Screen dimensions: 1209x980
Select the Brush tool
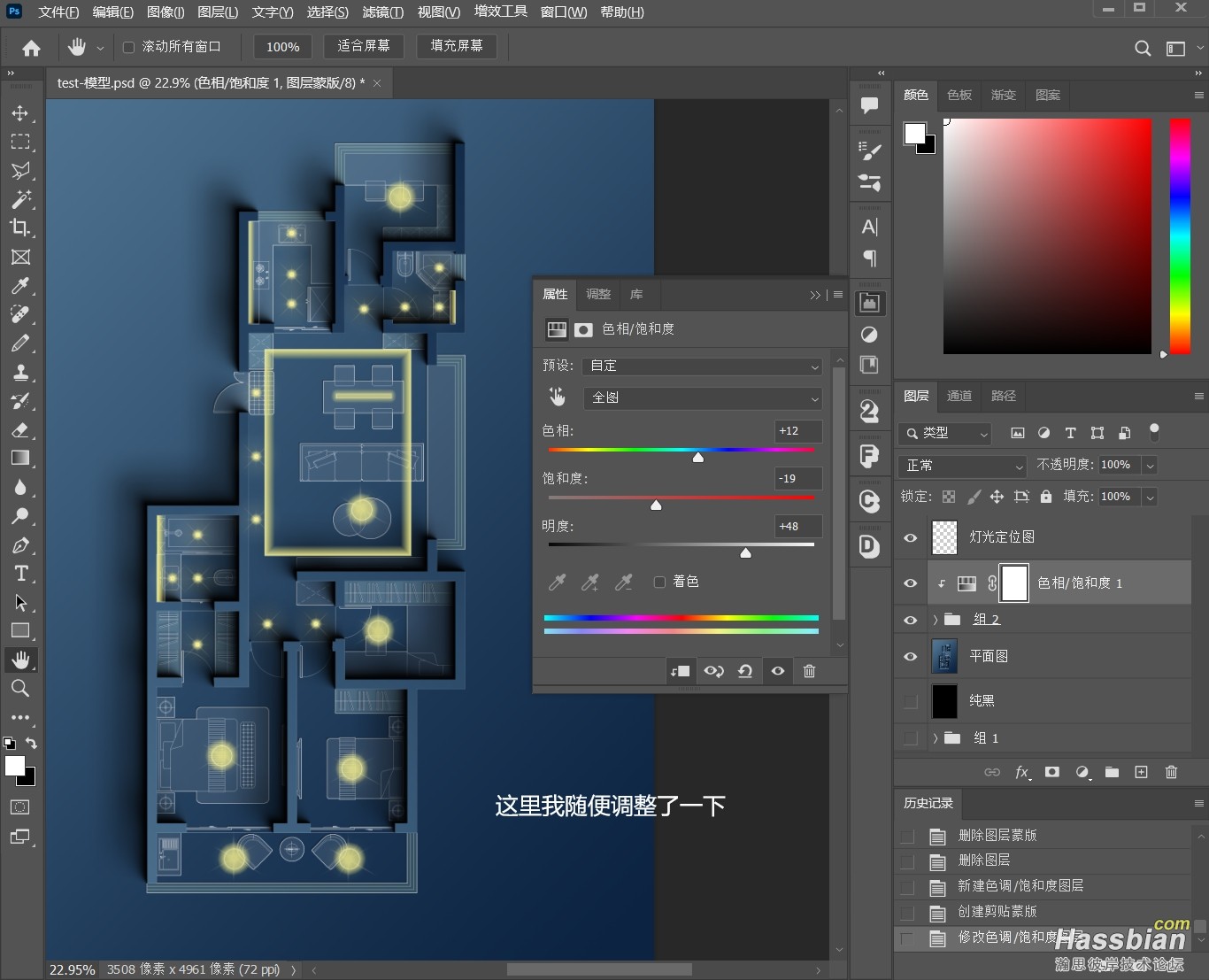coord(20,343)
